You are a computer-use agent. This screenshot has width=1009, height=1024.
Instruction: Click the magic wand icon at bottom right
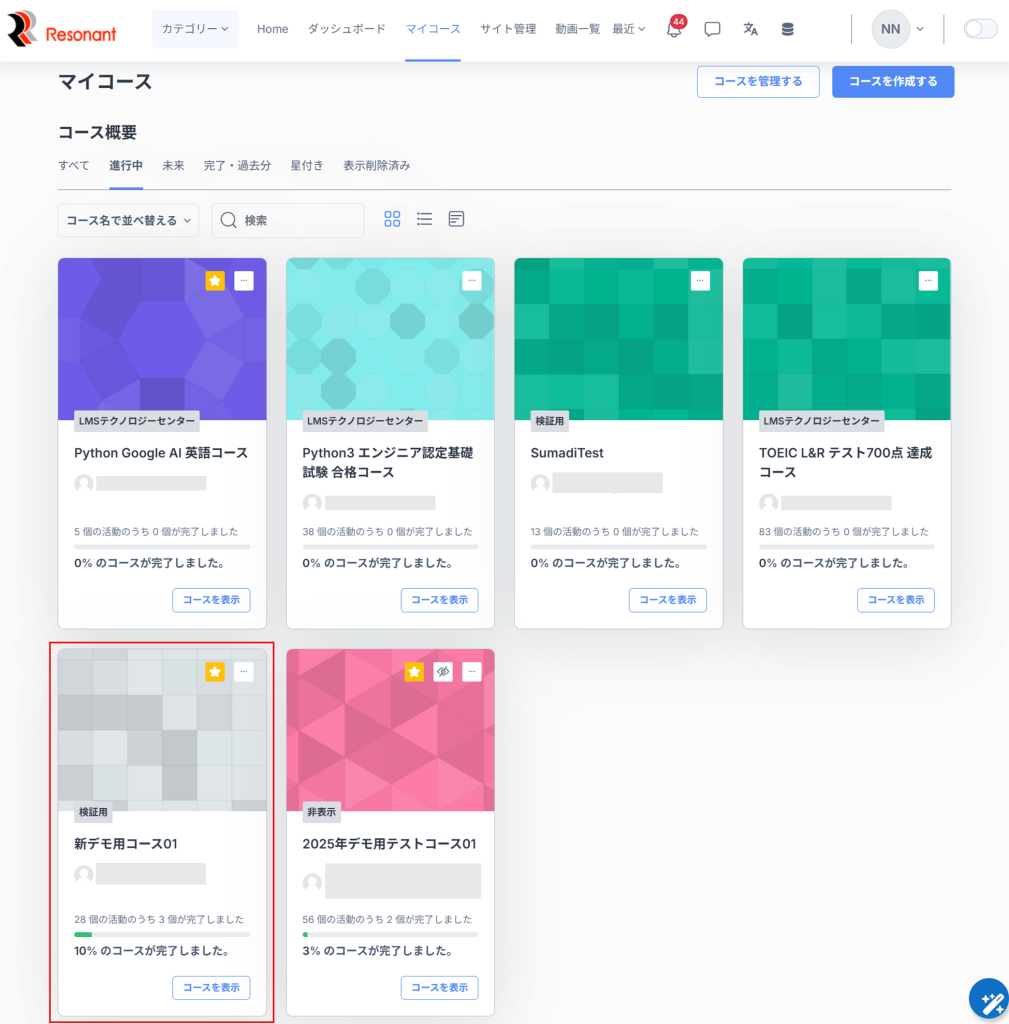click(x=988, y=998)
